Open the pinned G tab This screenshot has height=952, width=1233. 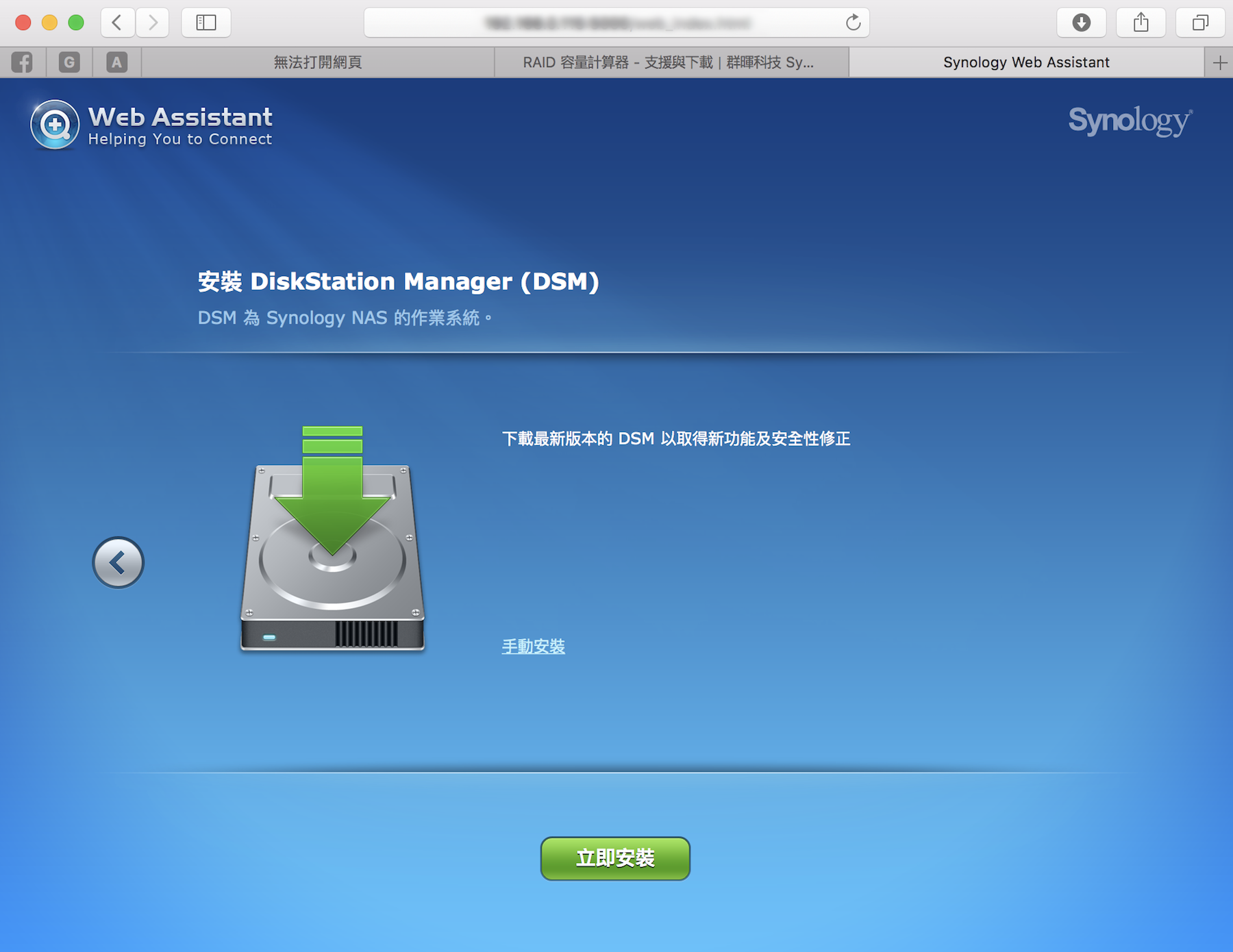click(69, 62)
